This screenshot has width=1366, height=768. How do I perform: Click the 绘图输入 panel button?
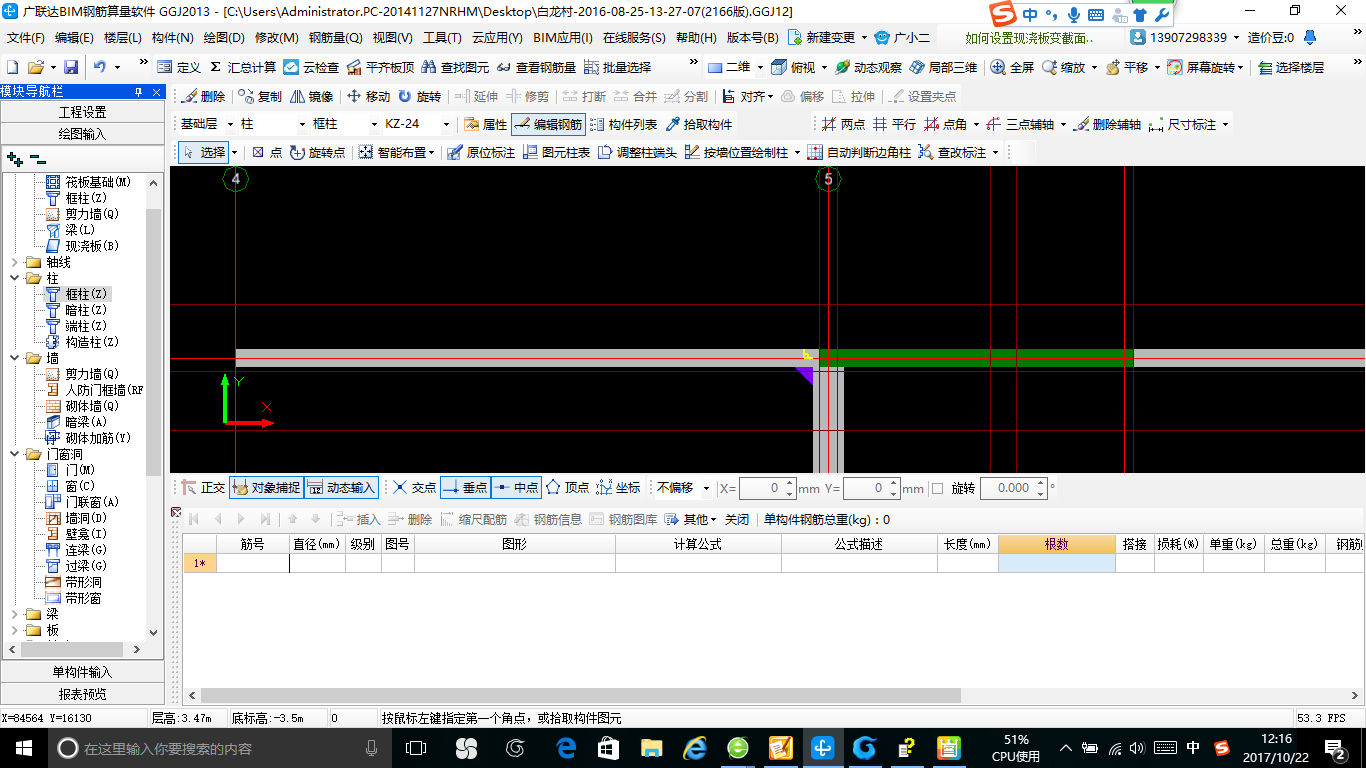click(x=82, y=134)
